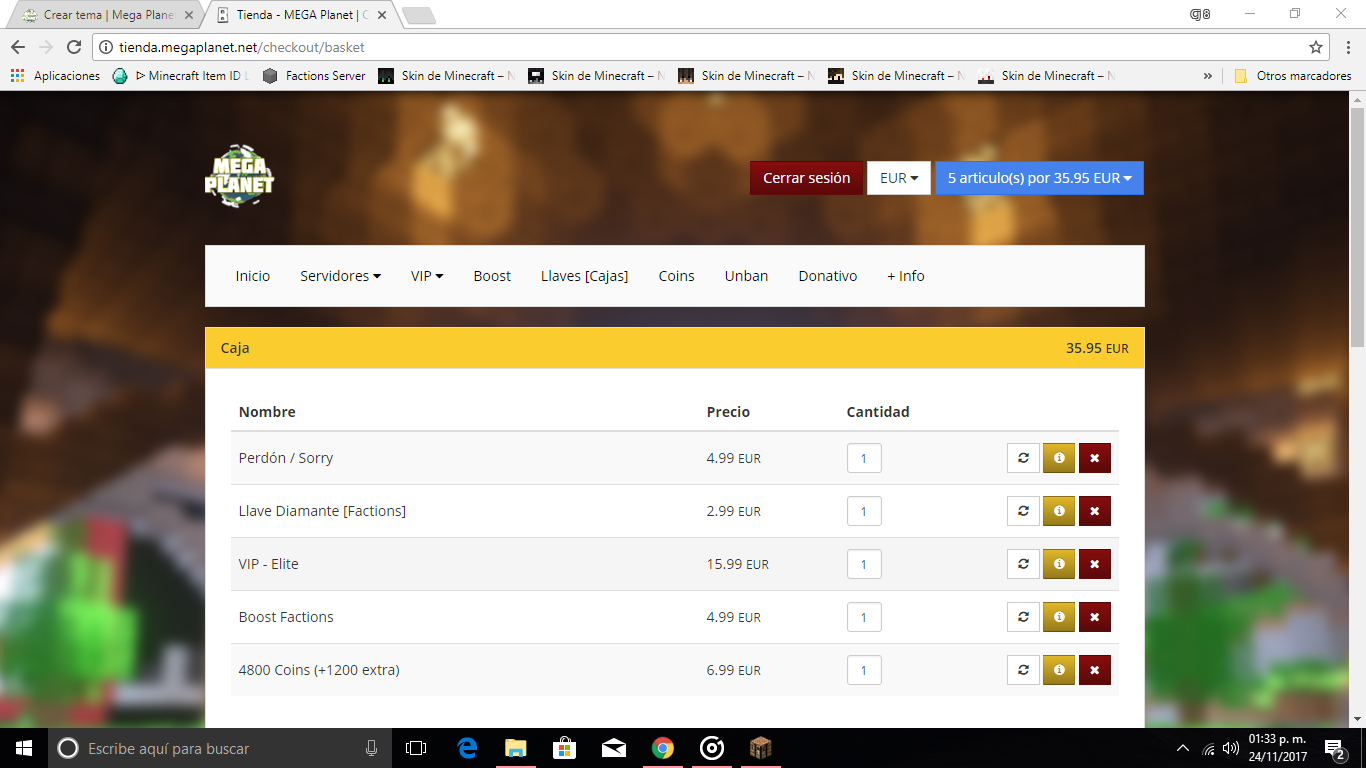Refresh quantity for Llave Diamante [Factions]
Screen dimensions: 1366x768
tap(1023, 511)
